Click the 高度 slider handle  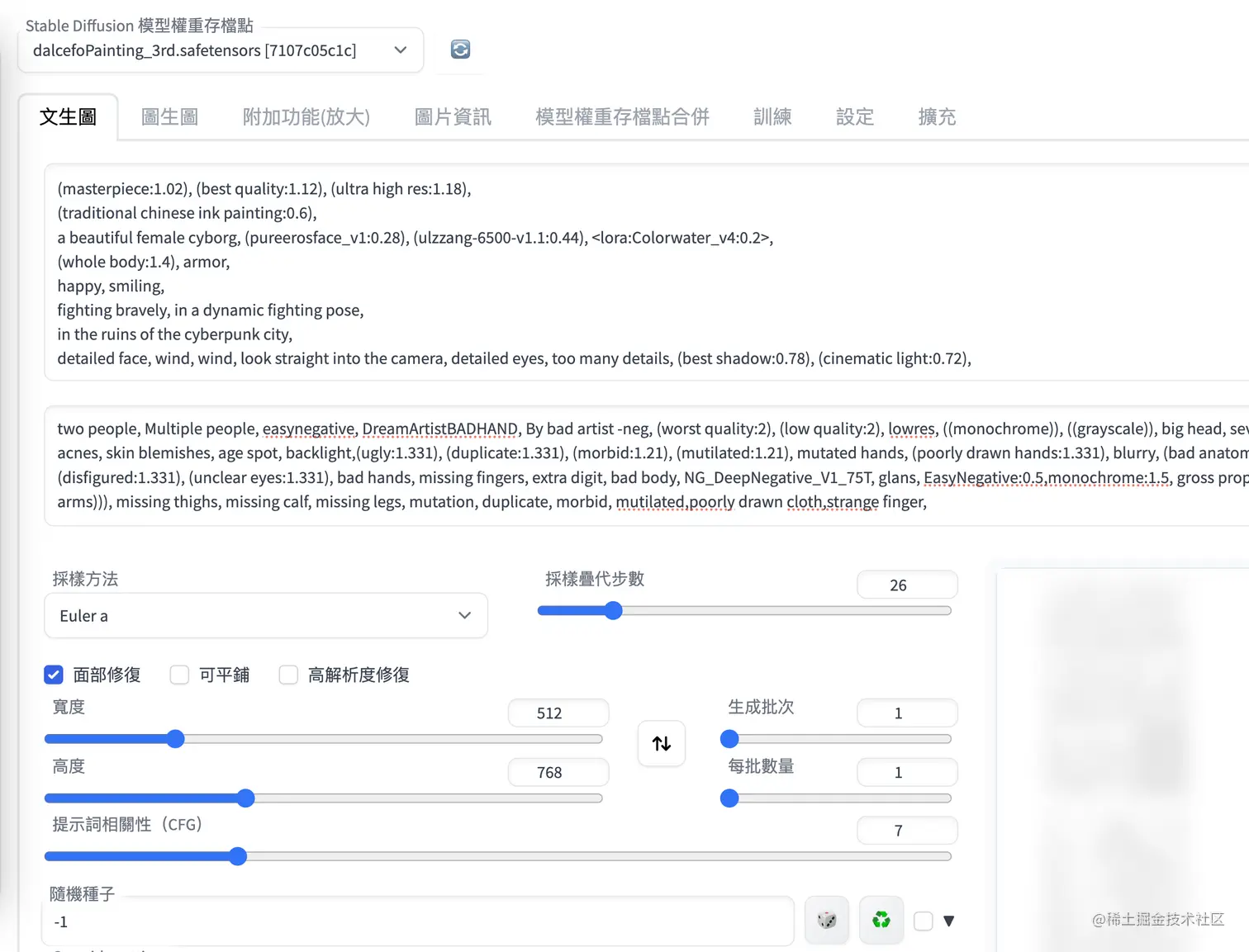pyautogui.click(x=245, y=798)
